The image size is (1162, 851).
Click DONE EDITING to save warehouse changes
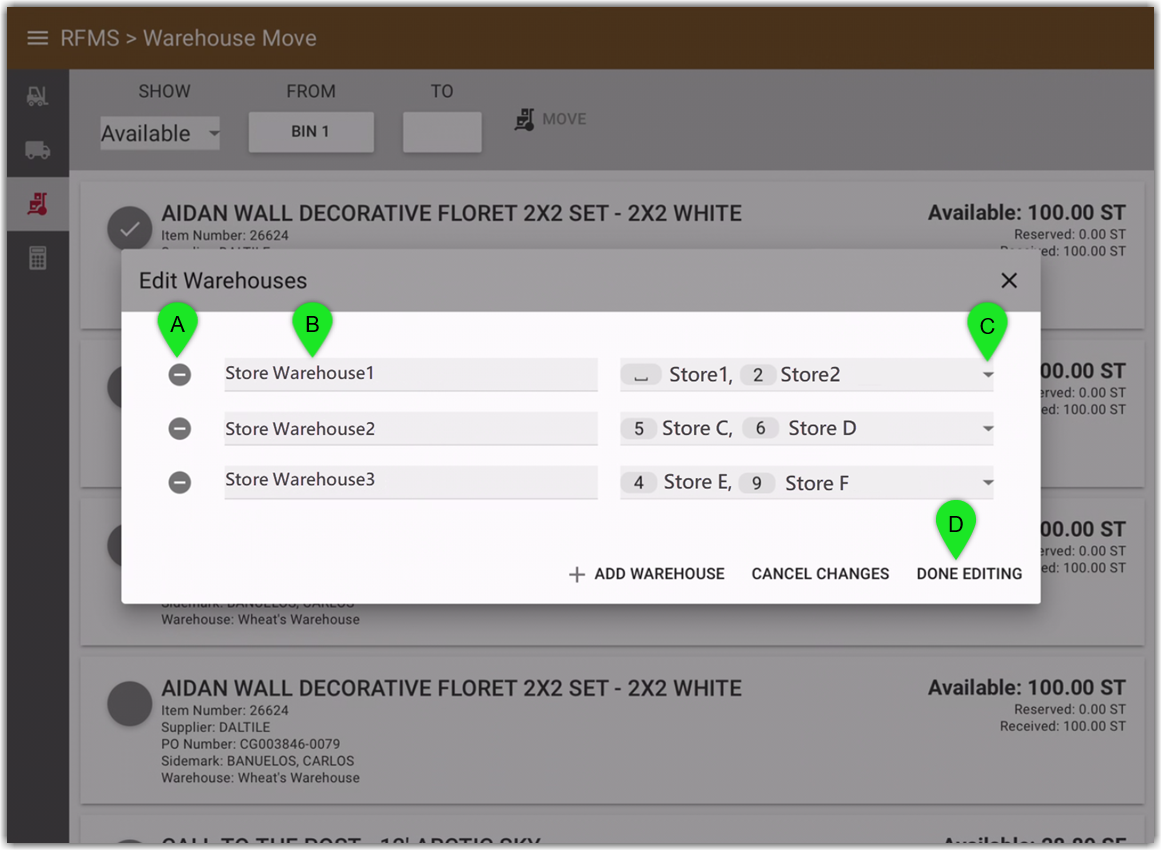969,574
